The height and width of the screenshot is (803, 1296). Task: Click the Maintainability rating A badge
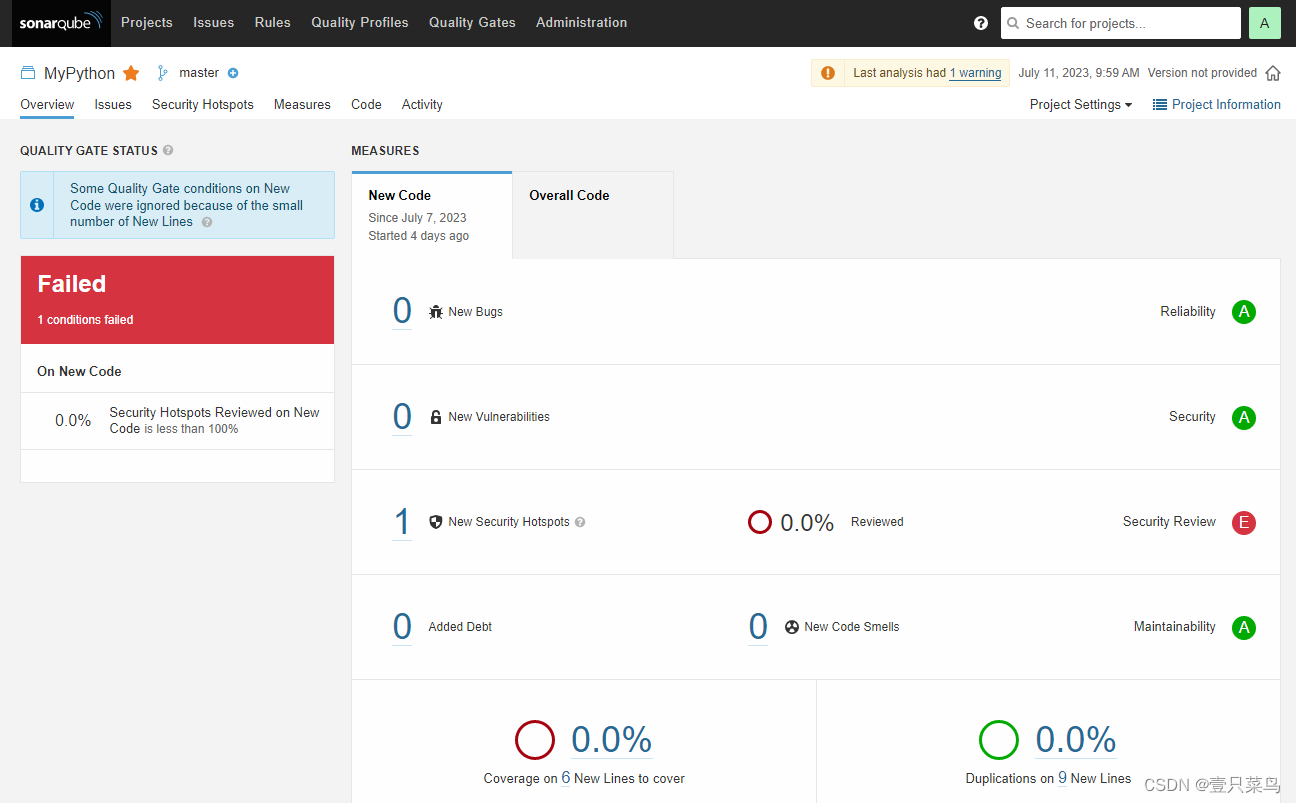pyautogui.click(x=1244, y=627)
